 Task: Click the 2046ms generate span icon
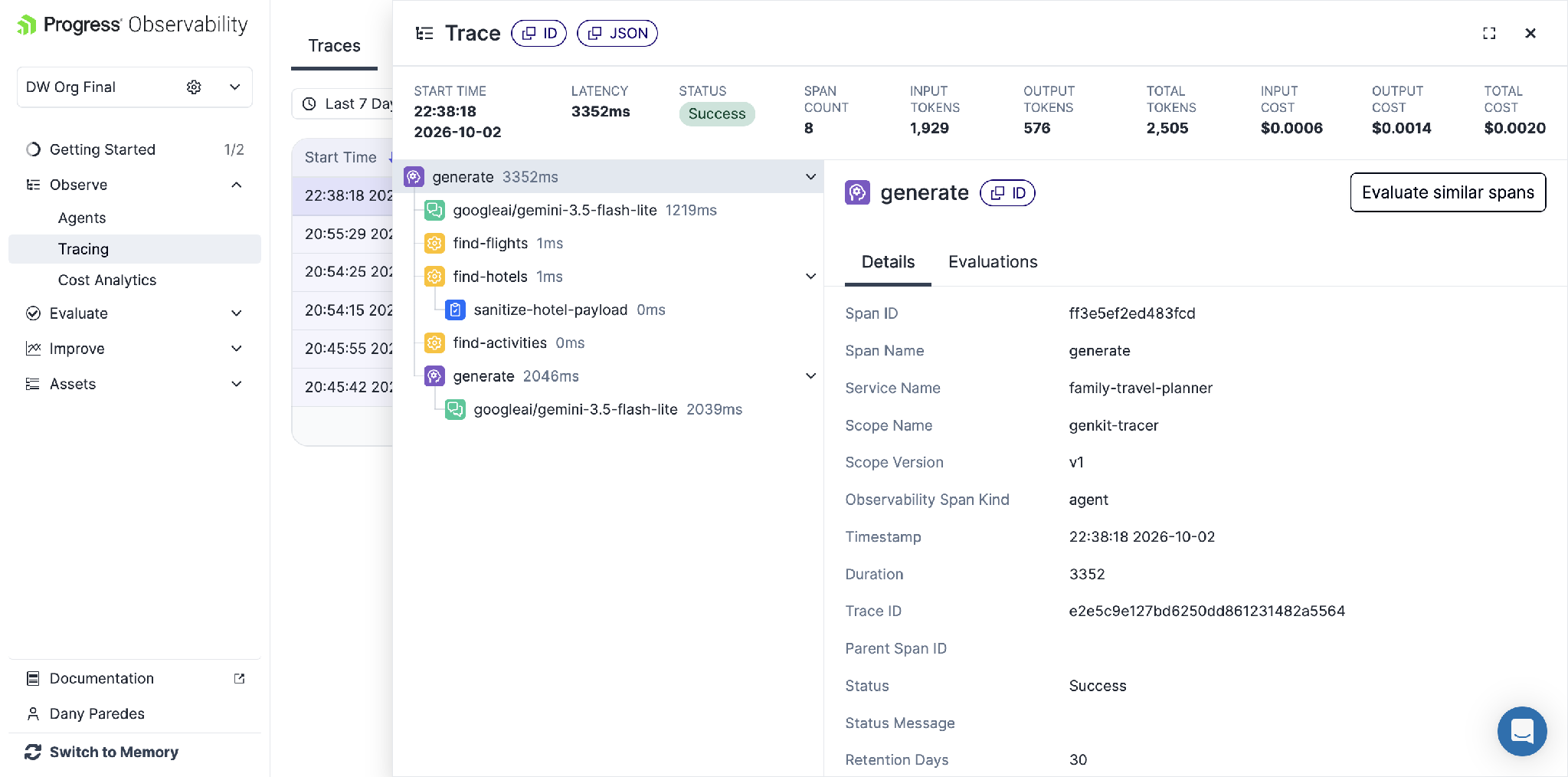[x=434, y=376]
